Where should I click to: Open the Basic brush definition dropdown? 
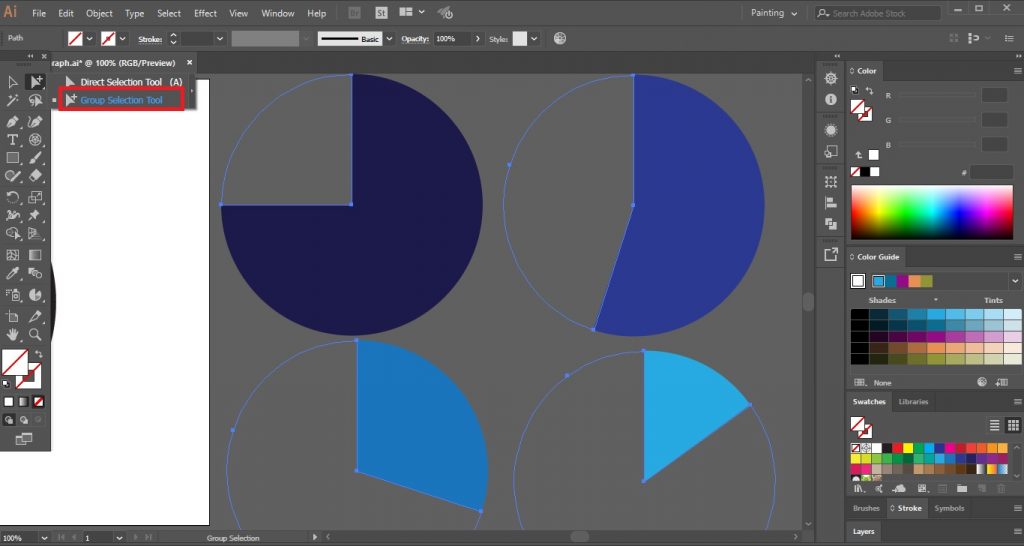point(389,39)
